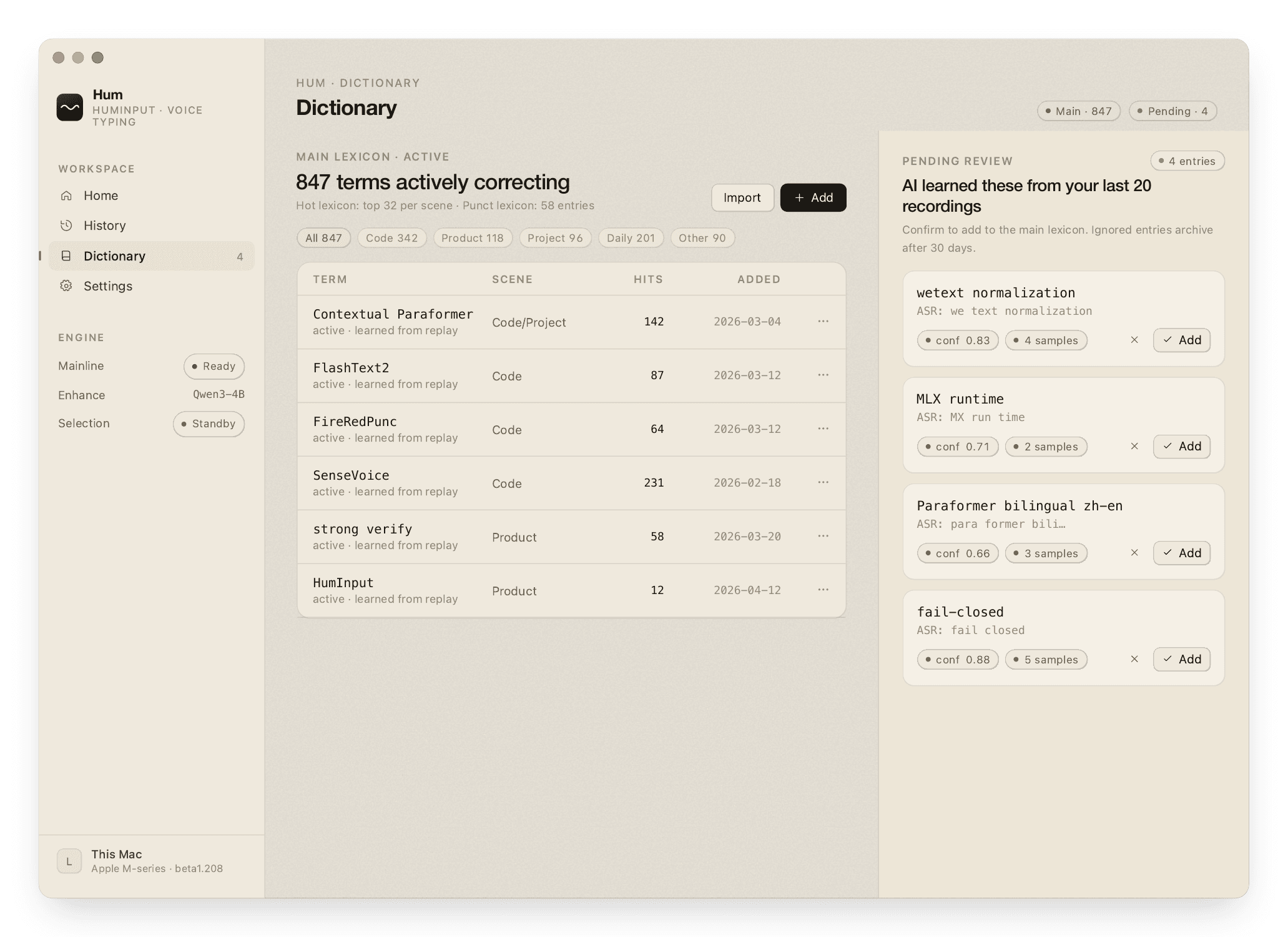Click the Dictionary pending count 4
The image size is (1288, 937).
coord(240,257)
